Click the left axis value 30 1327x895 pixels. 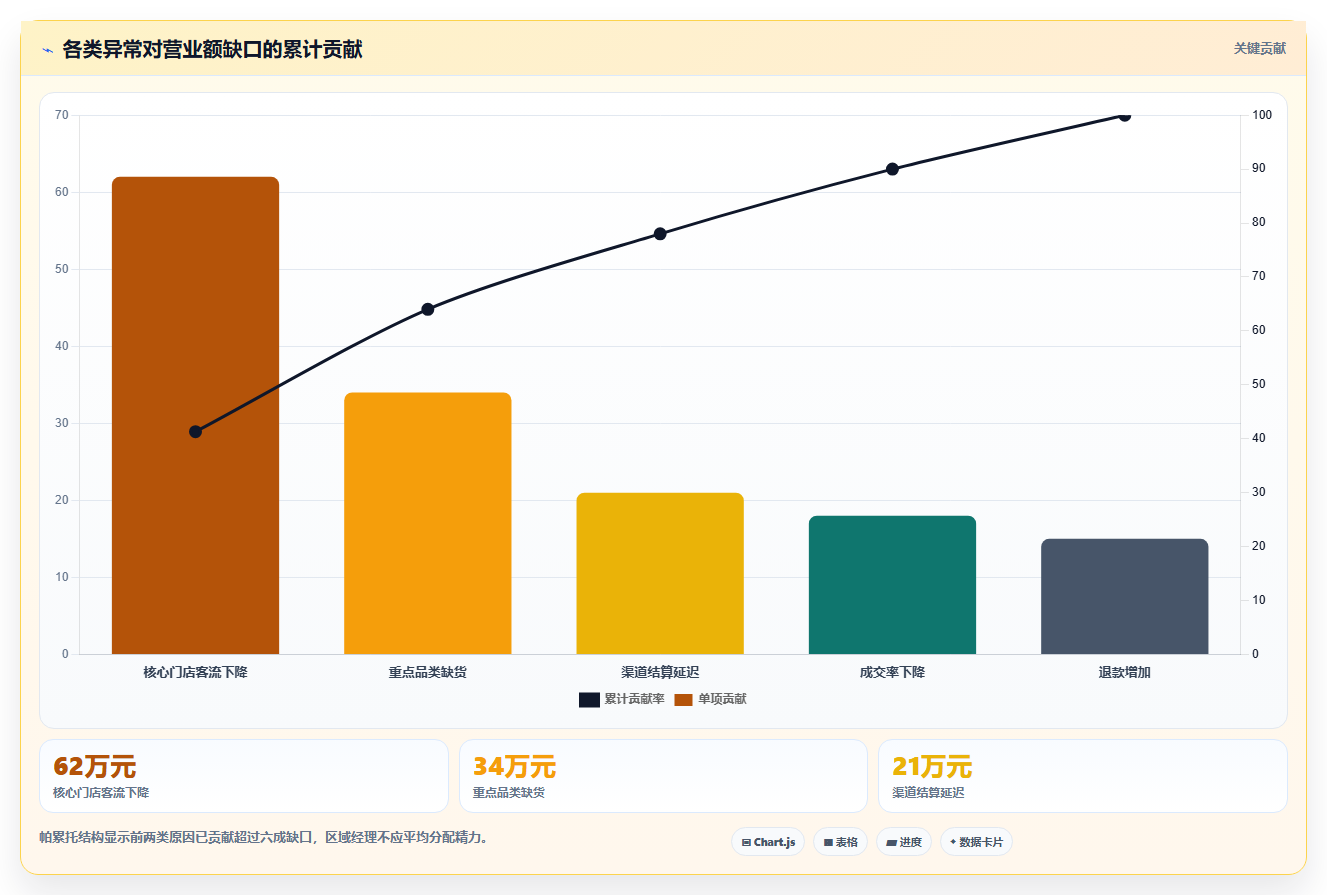pyautogui.click(x=62, y=423)
